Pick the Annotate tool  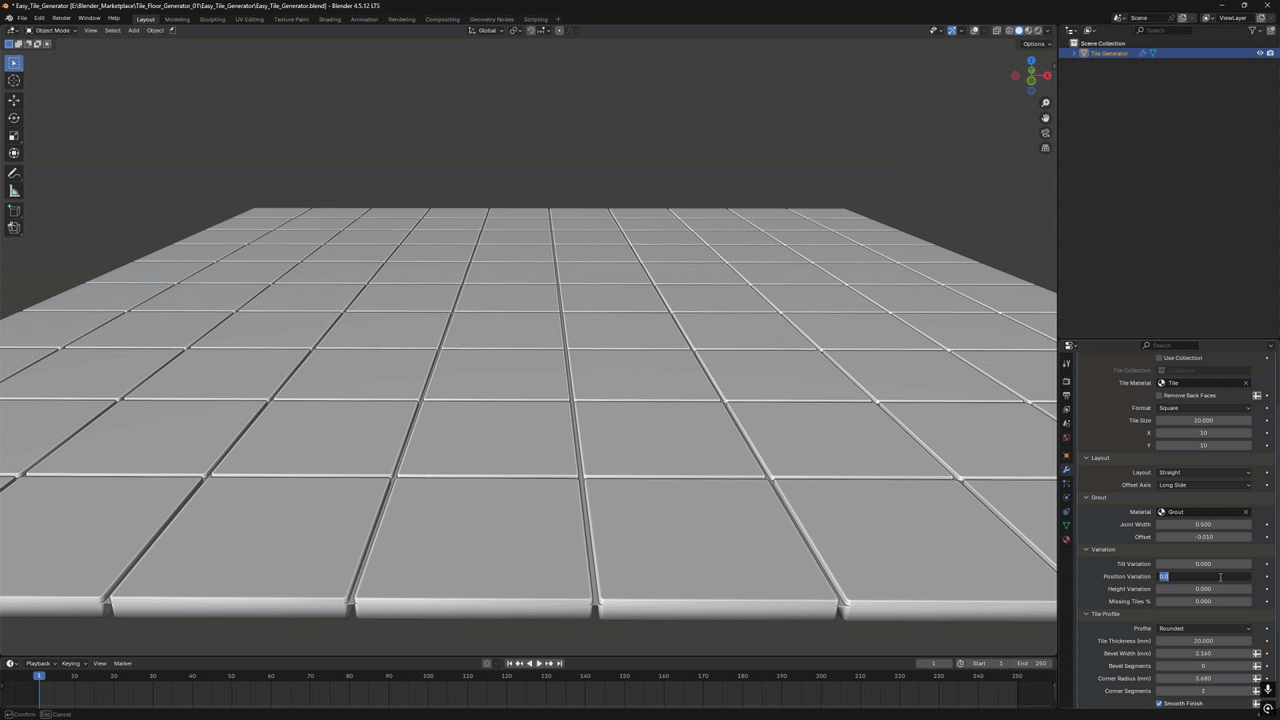(14, 173)
